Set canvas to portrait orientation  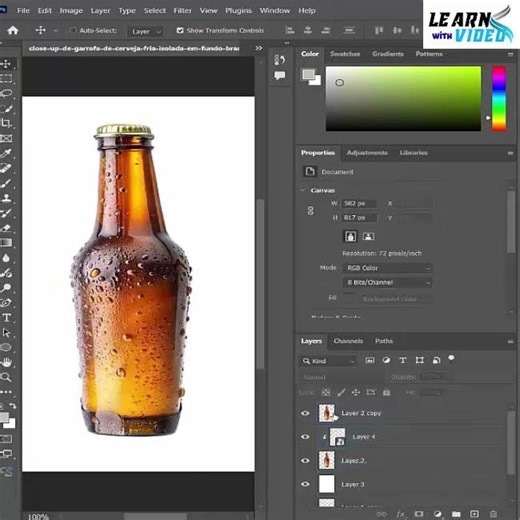click(x=350, y=236)
